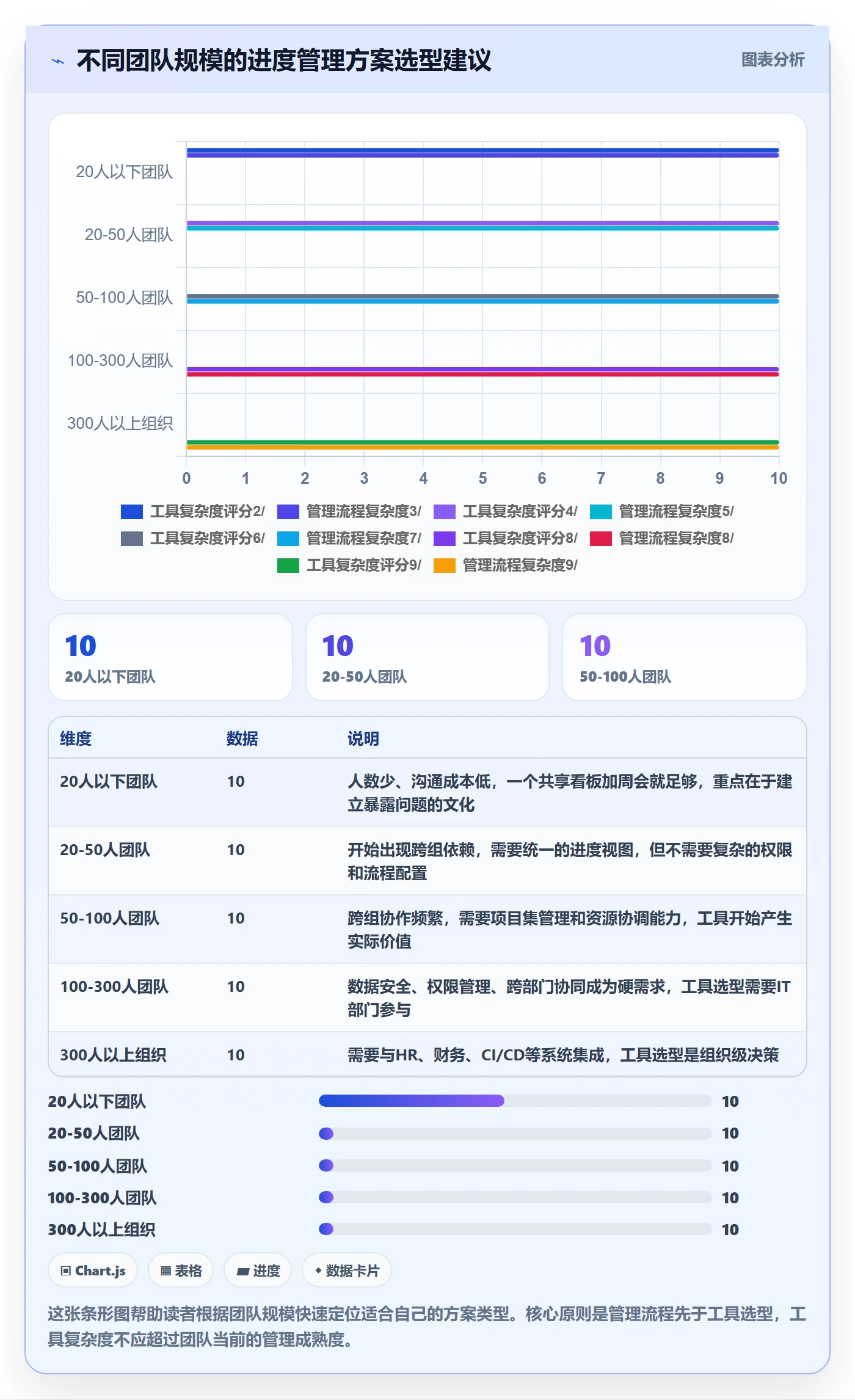Click the green 工具复杂度评分9/ chart bar
This screenshot has width=855, height=1400.
482,442
